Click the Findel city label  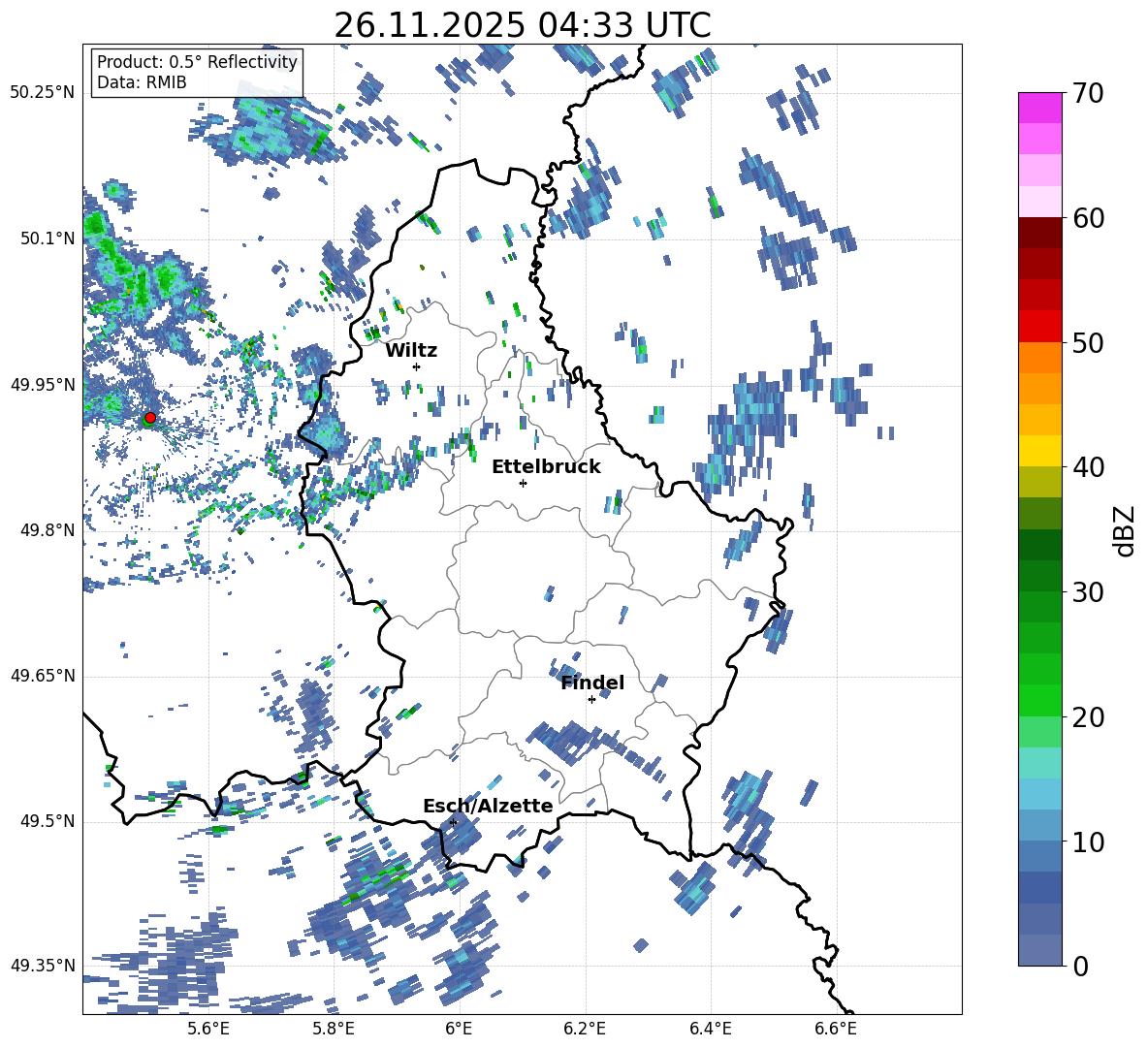coord(592,683)
